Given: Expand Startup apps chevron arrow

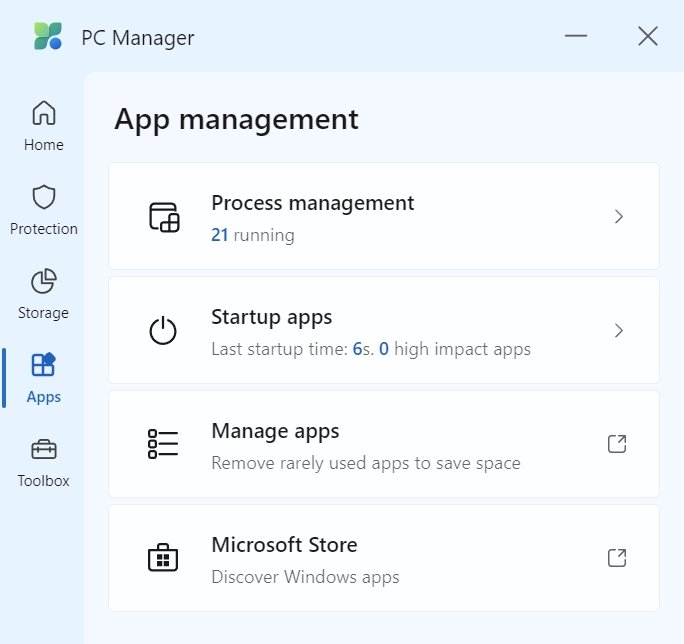Looking at the screenshot, I should (x=619, y=330).
